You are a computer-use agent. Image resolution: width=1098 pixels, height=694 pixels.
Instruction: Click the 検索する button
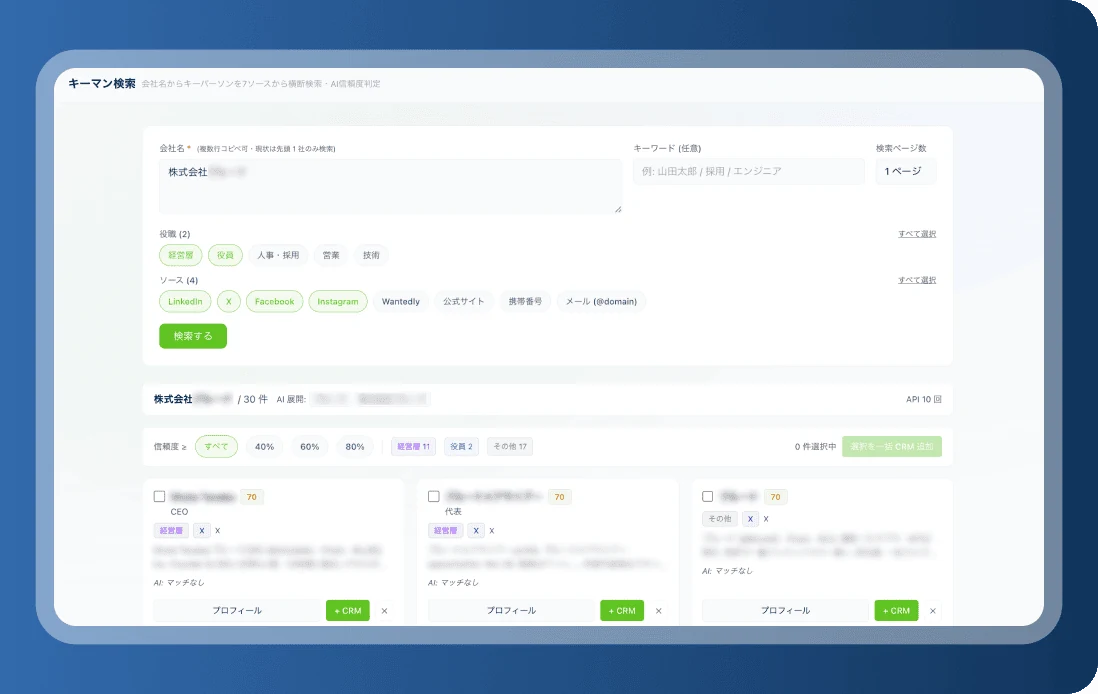[193, 336]
